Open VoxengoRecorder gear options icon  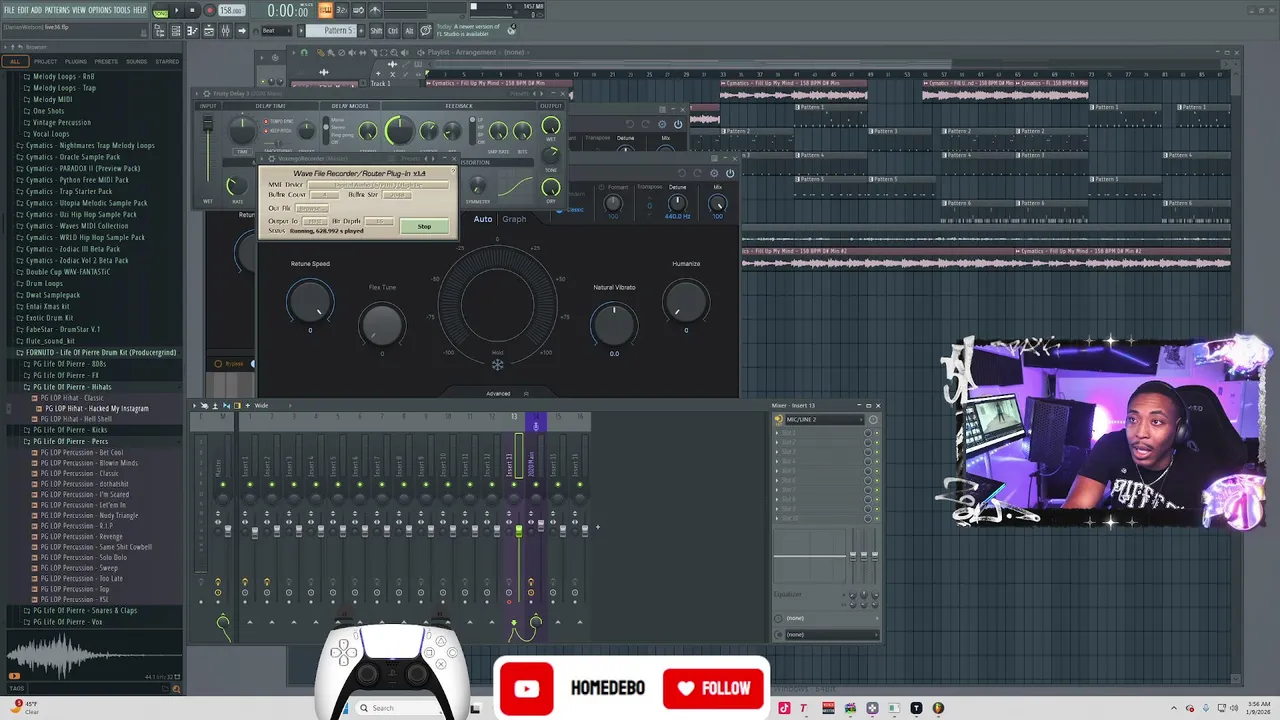point(271,158)
